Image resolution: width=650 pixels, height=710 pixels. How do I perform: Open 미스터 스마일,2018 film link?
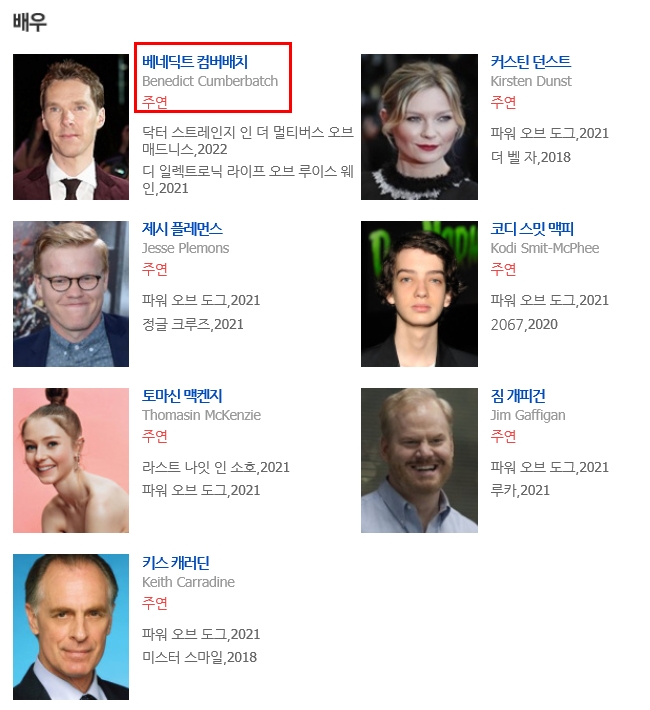tap(199, 657)
